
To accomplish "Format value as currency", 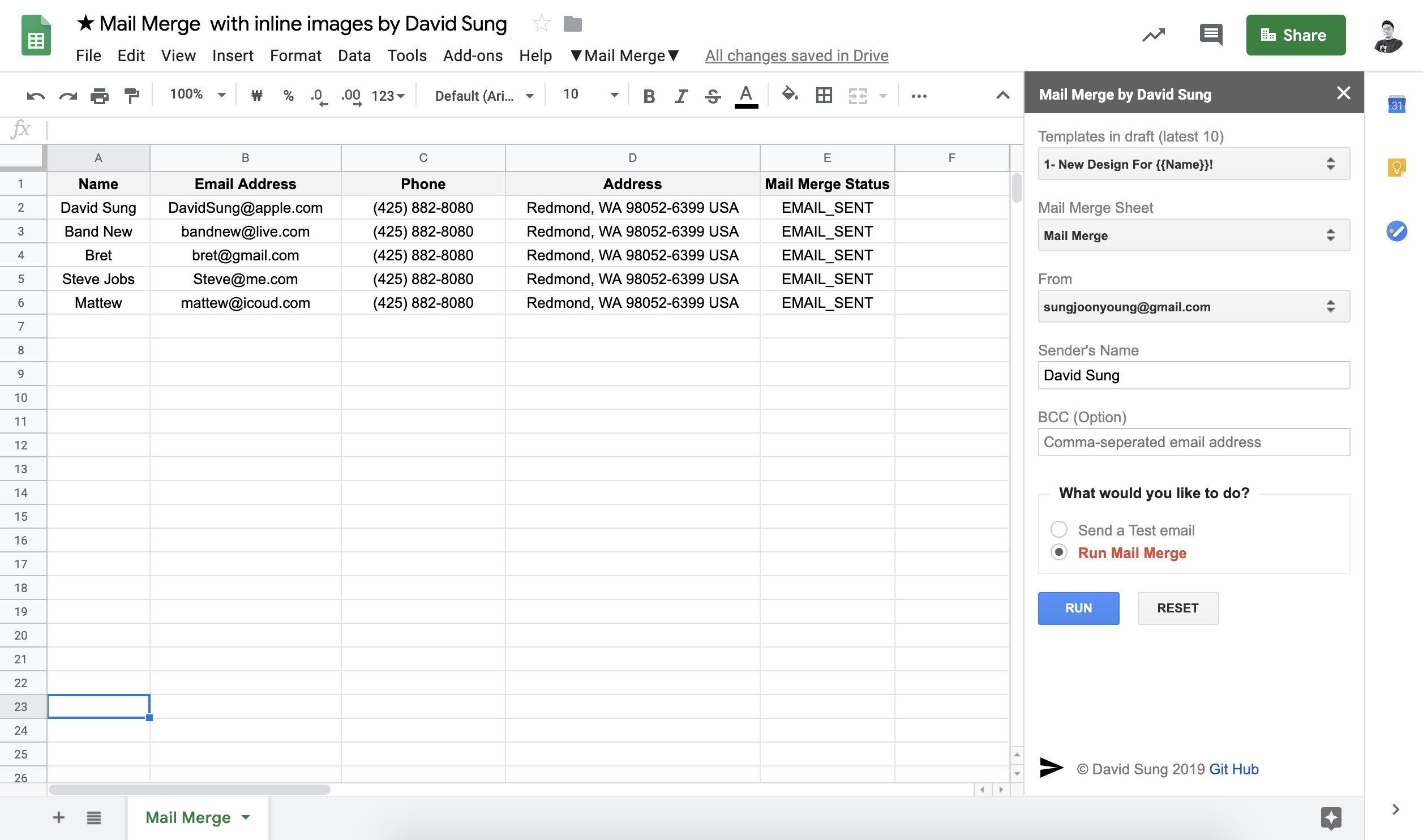I will 256,95.
